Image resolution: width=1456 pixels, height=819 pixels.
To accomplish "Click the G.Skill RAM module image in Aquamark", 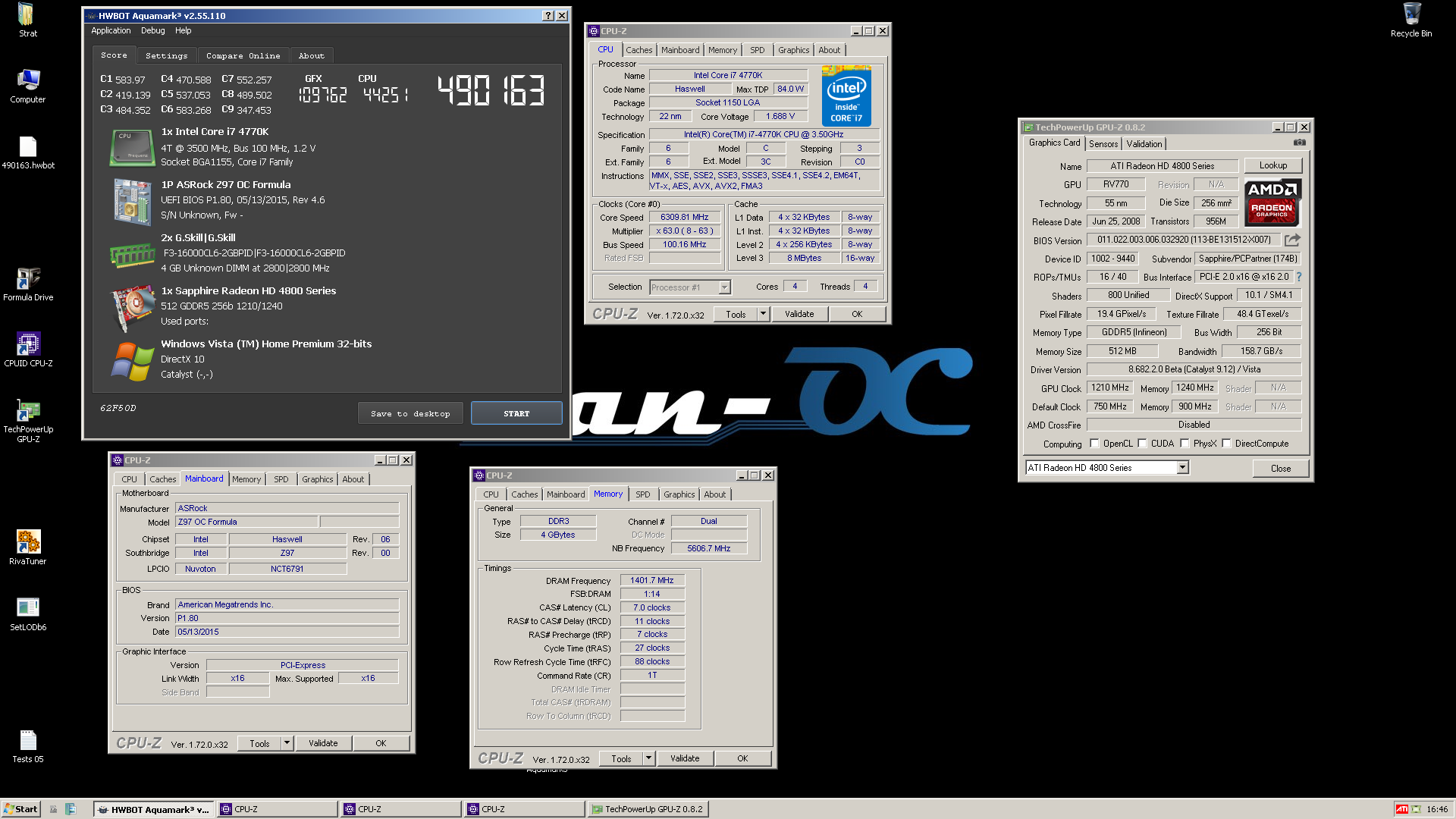I will pyautogui.click(x=132, y=256).
